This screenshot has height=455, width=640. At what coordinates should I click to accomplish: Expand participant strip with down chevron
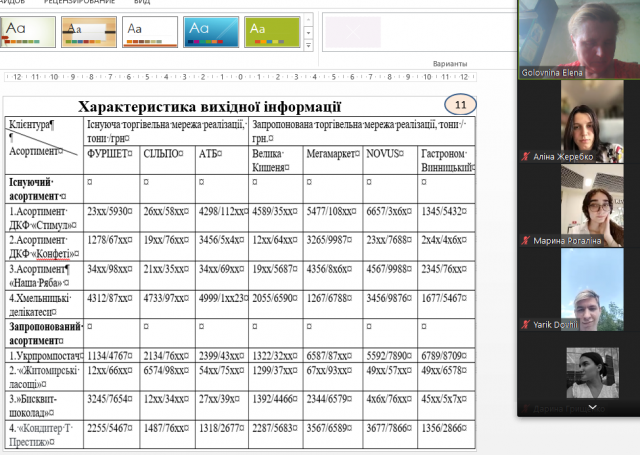point(592,407)
